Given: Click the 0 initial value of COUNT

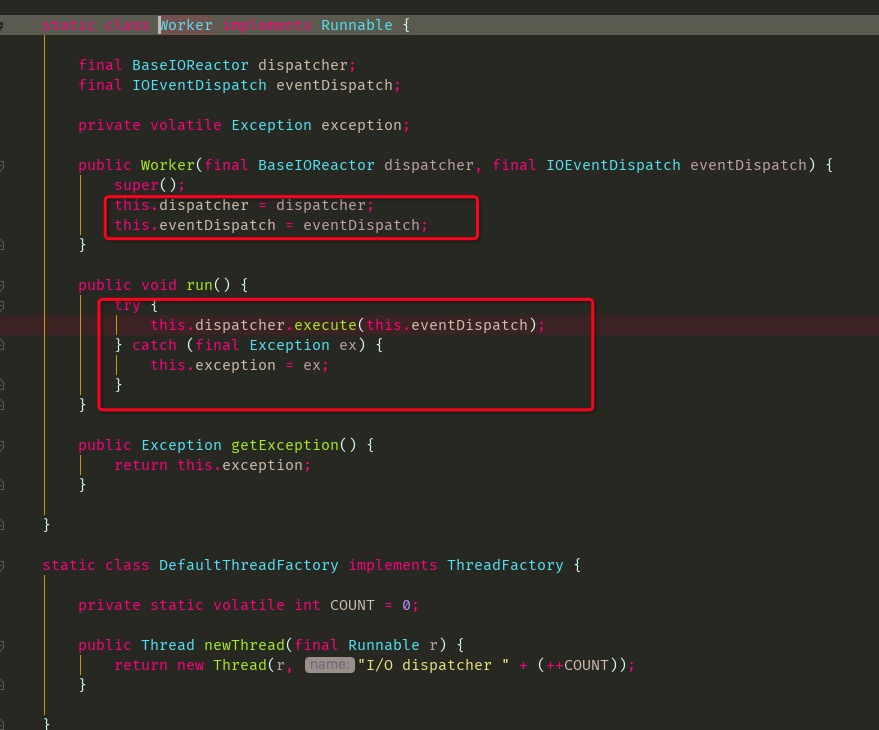Looking at the screenshot, I should point(406,606).
